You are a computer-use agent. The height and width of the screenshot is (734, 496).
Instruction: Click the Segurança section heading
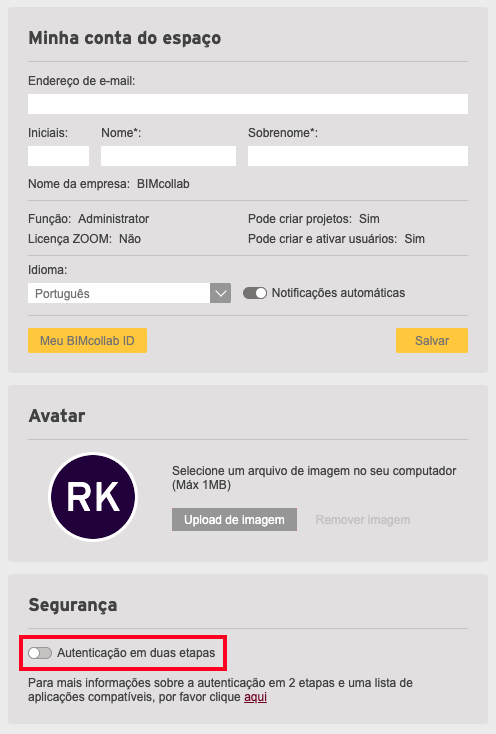(x=73, y=605)
